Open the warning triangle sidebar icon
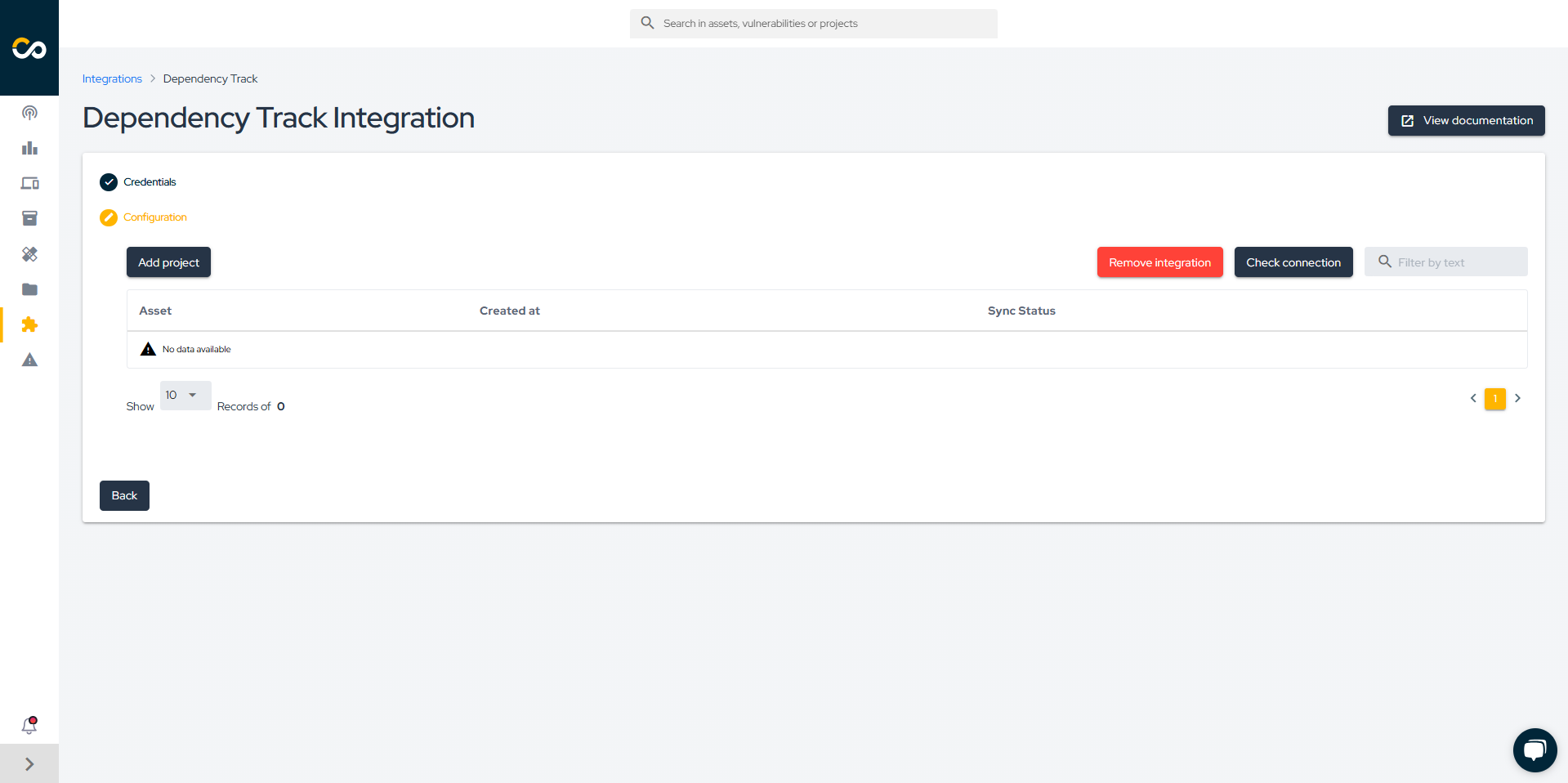 pos(29,360)
